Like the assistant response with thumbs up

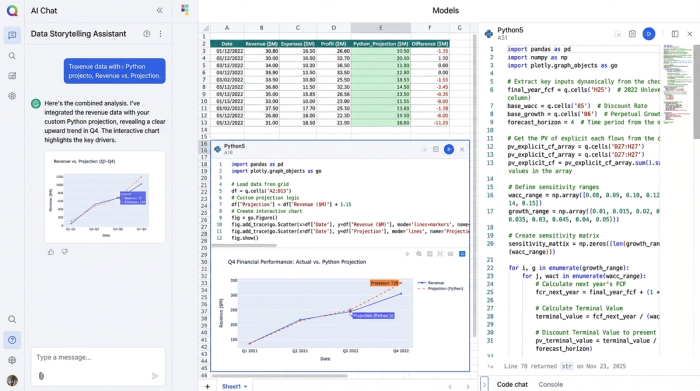coord(51,252)
